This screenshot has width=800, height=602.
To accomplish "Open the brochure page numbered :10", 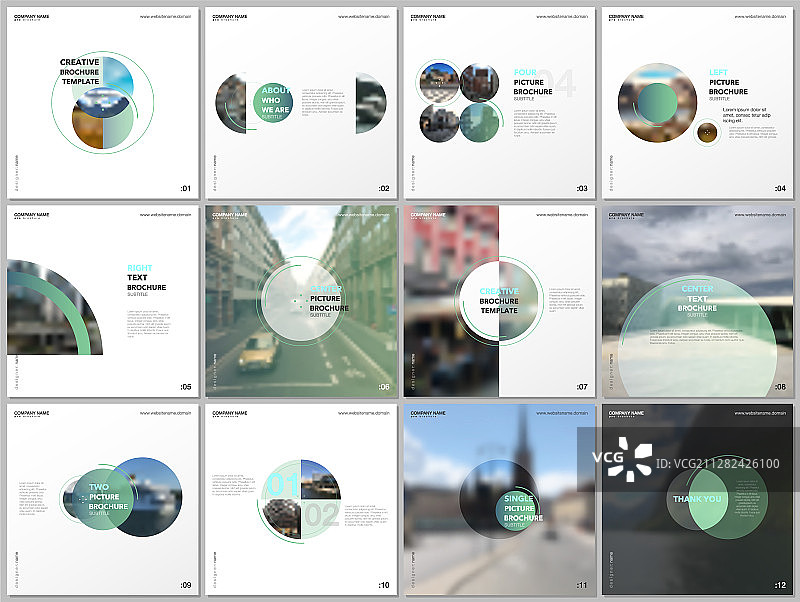I will pyautogui.click(x=301, y=499).
